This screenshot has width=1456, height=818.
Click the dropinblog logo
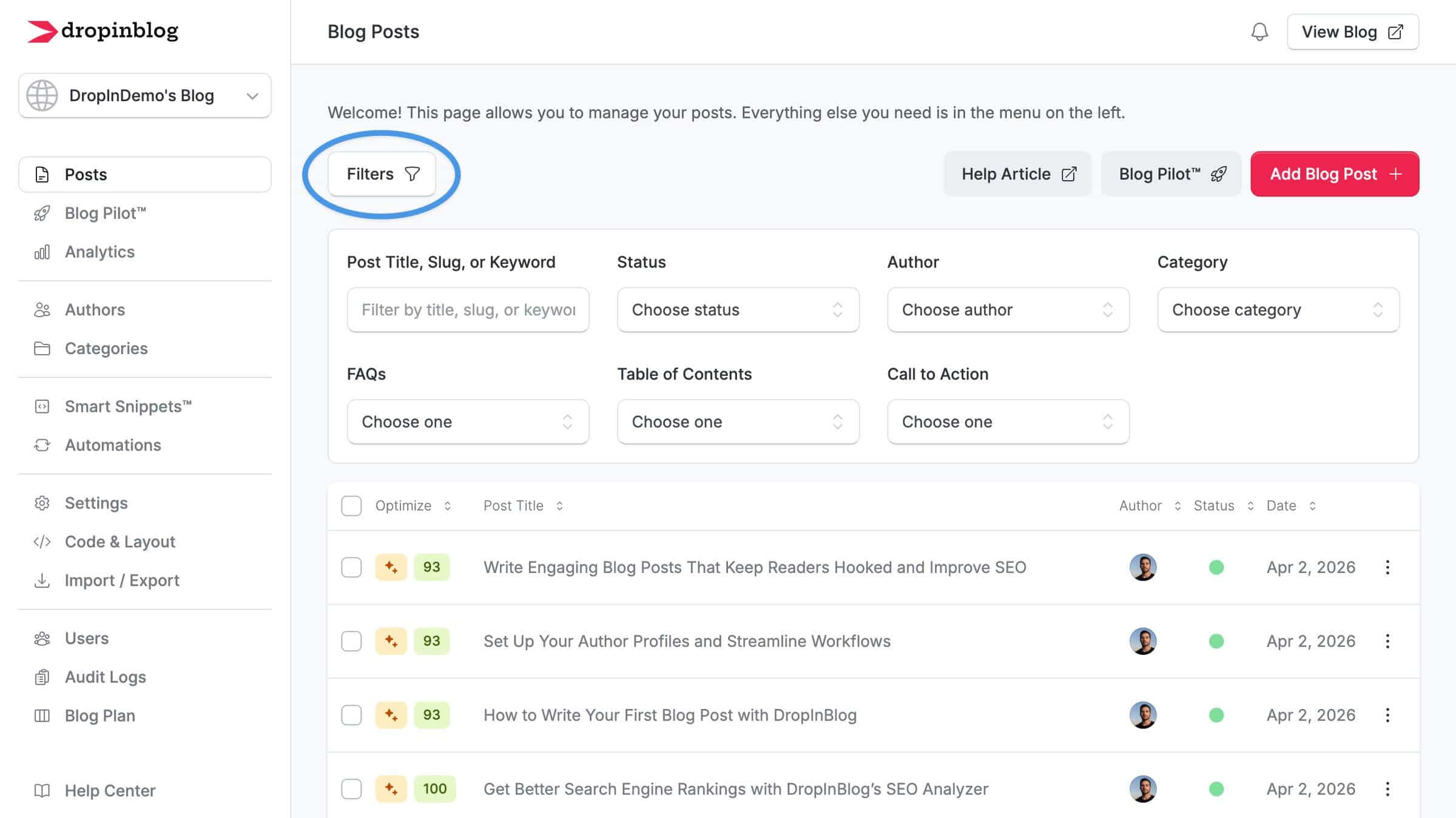coord(103,31)
